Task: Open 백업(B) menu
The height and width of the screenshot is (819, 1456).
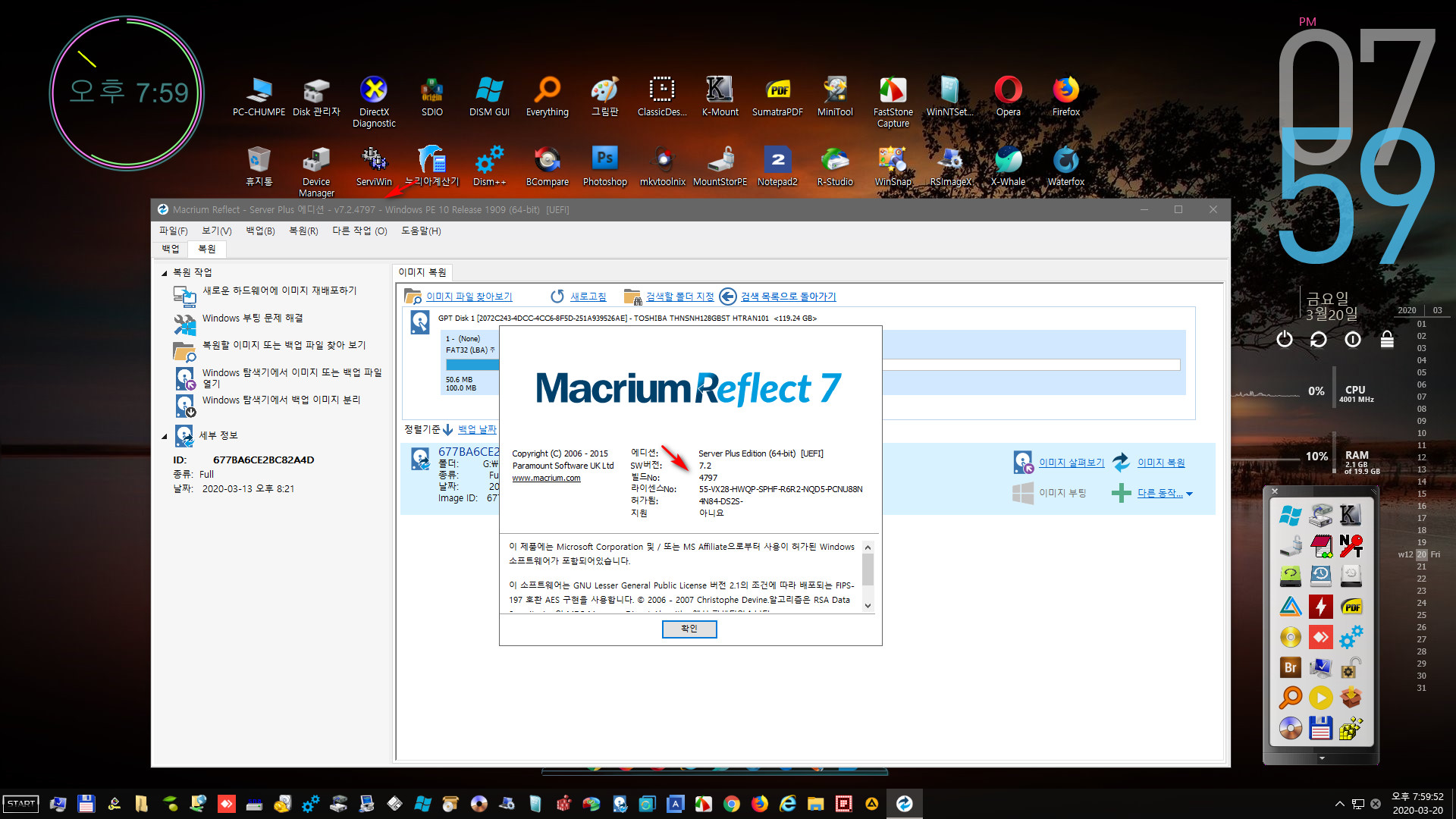Action: click(260, 231)
